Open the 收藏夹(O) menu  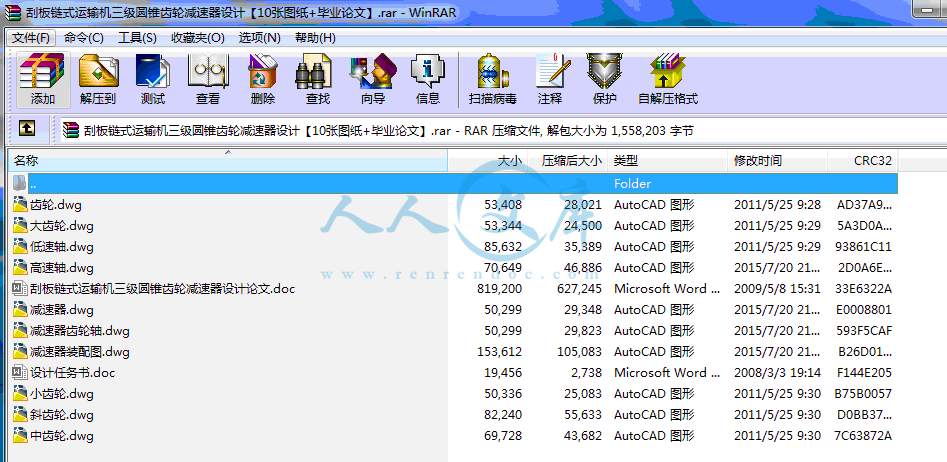pyautogui.click(x=197, y=37)
